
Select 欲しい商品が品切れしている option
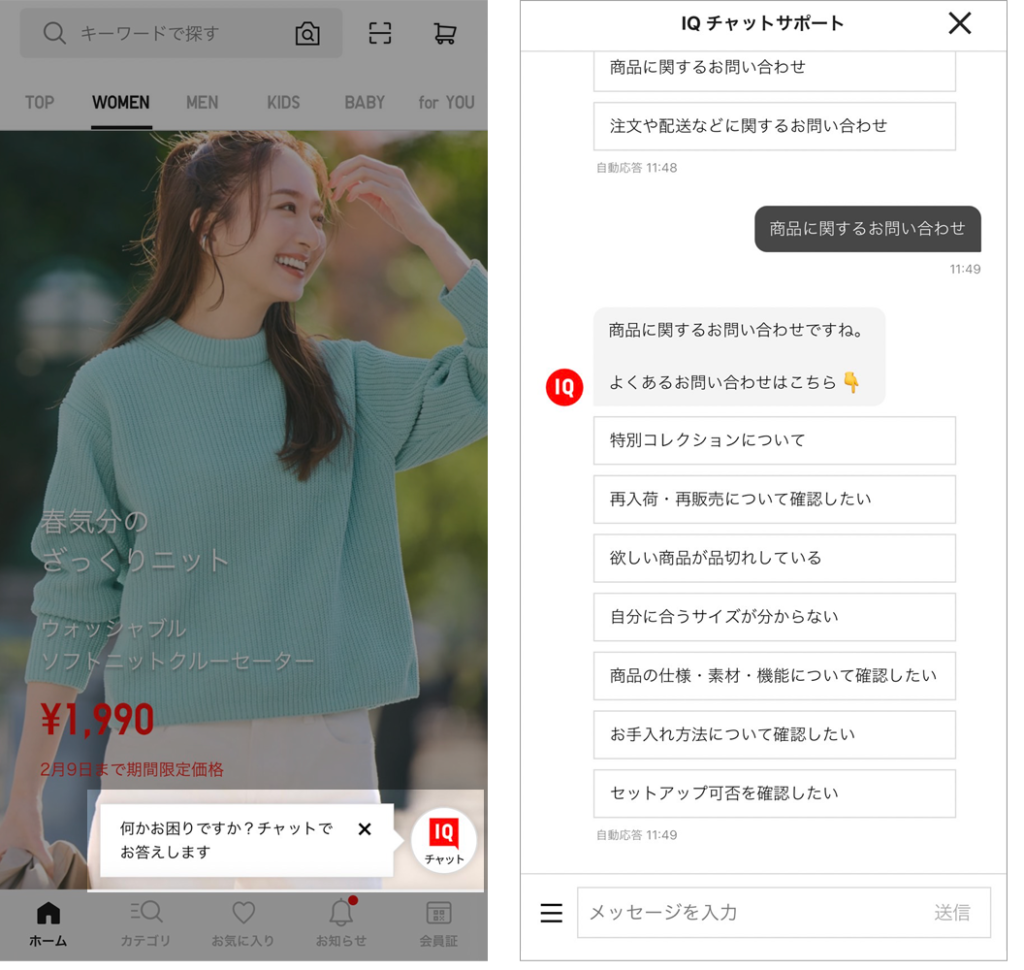pos(774,558)
